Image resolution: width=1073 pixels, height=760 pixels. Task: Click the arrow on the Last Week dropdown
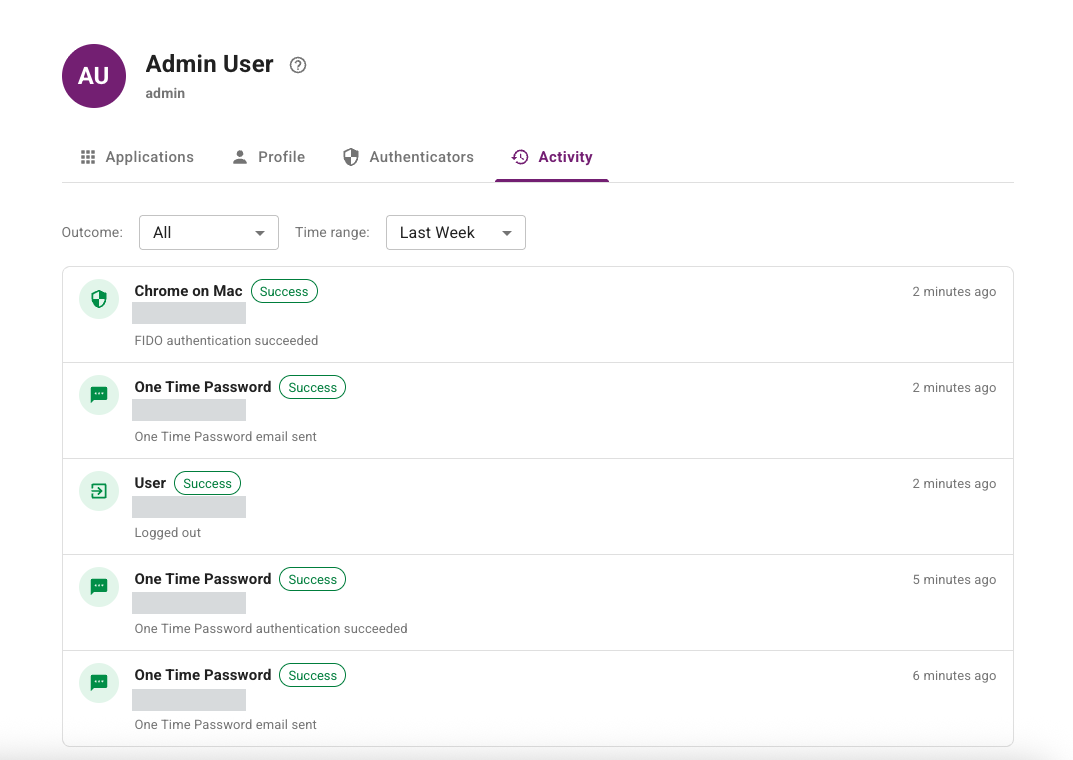507,233
